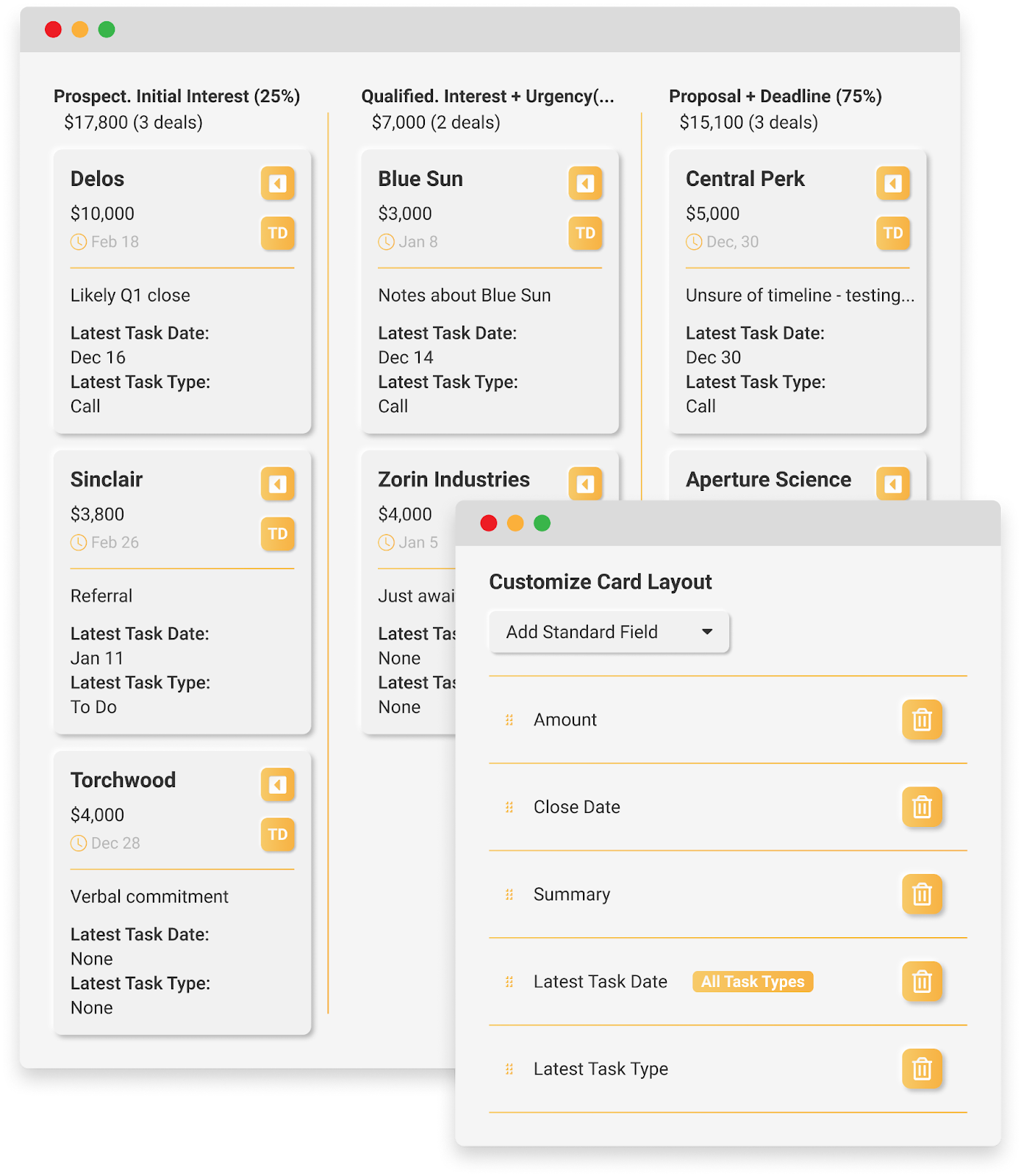The image size is (1021, 1176).
Task: Click the back arrow icon on Sinclair card
Action: 278,484
